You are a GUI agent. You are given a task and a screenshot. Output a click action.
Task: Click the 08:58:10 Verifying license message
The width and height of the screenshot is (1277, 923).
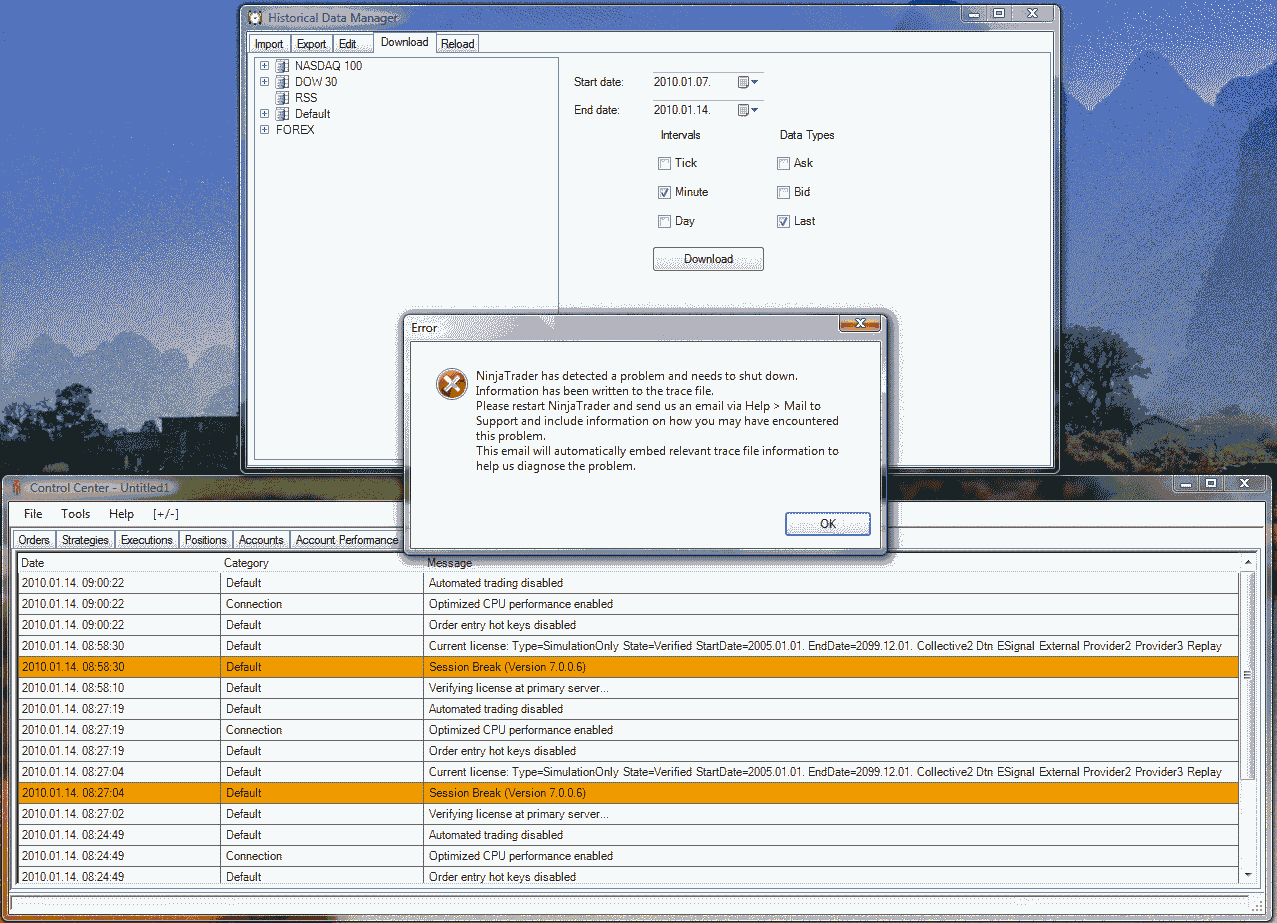(x=518, y=688)
